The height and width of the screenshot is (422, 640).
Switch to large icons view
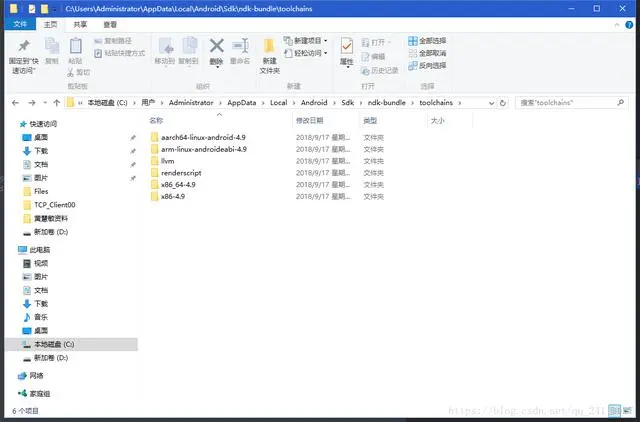627,411
